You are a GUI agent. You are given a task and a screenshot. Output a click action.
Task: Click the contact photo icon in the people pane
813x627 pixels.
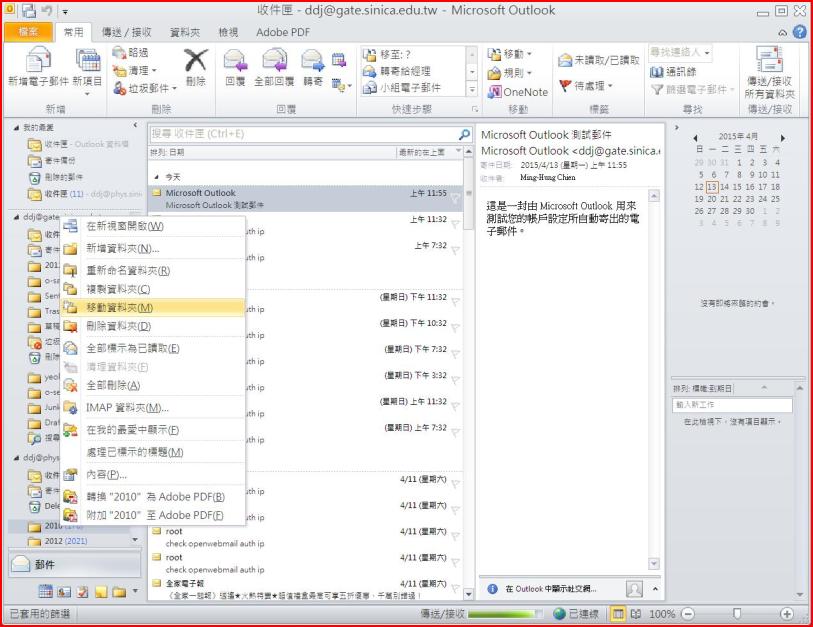pyautogui.click(x=634, y=589)
